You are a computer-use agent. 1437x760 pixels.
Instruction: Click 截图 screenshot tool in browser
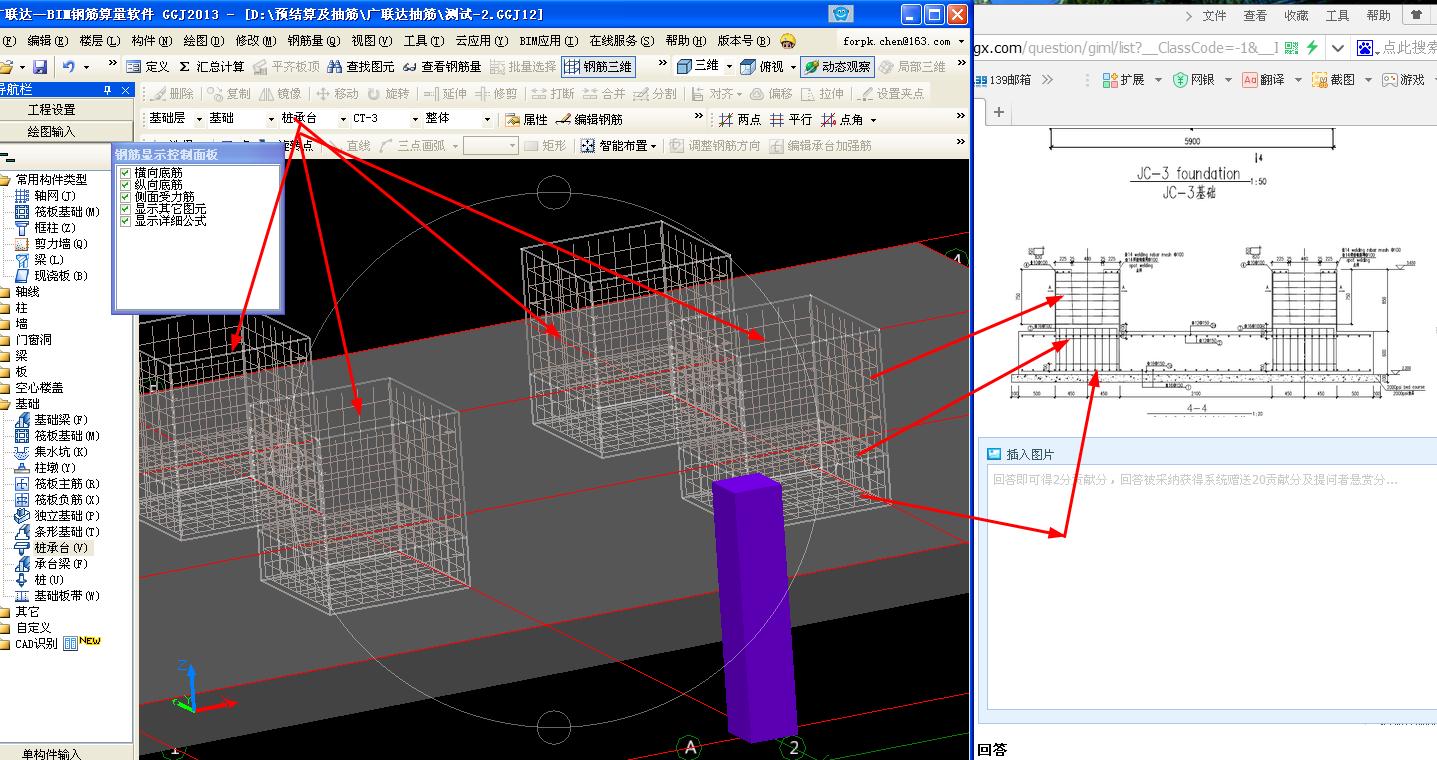tap(1334, 79)
